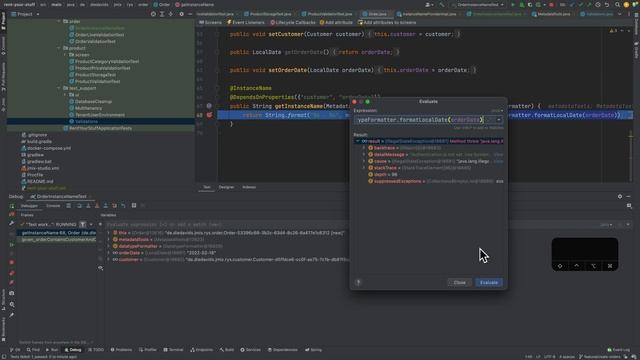This screenshot has width=640, height=360.
Task: Click the red Stop icon in top toolbar
Action: click(551, 5)
